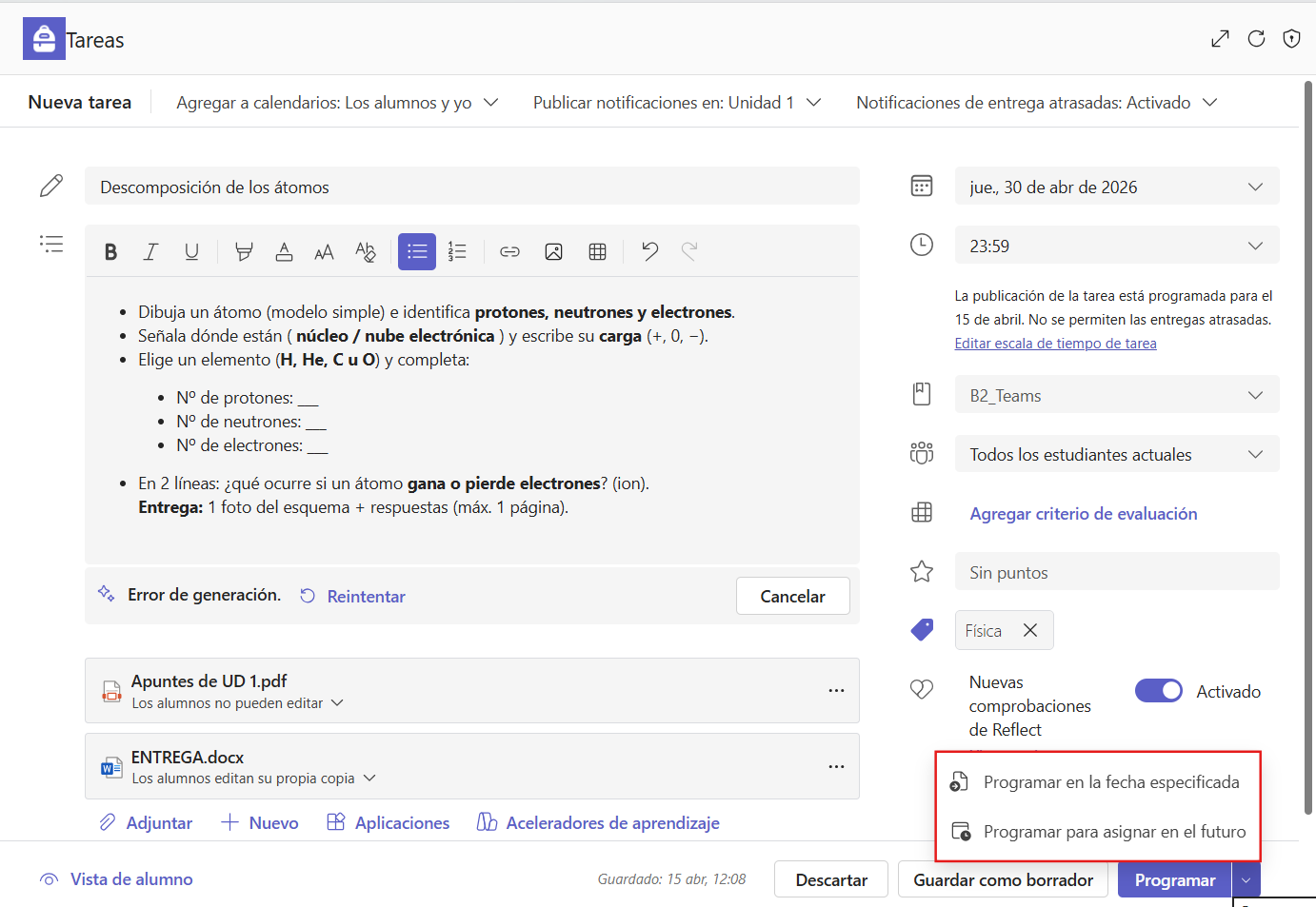
Task: Open the Aplicaciones option
Action: 388,822
